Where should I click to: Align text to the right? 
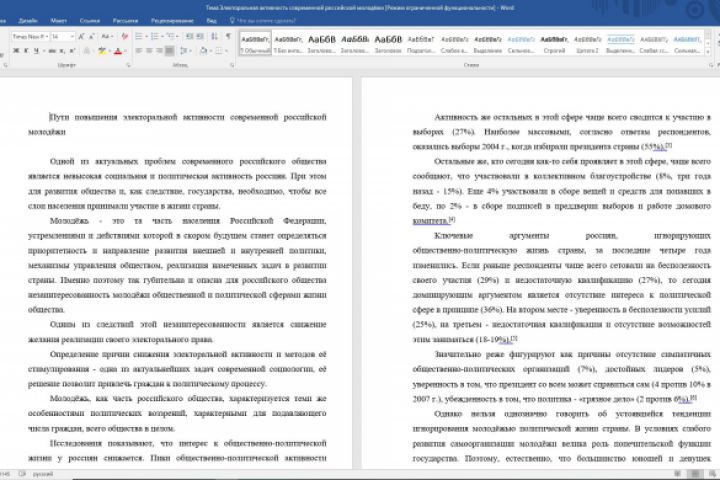[x=159, y=51]
